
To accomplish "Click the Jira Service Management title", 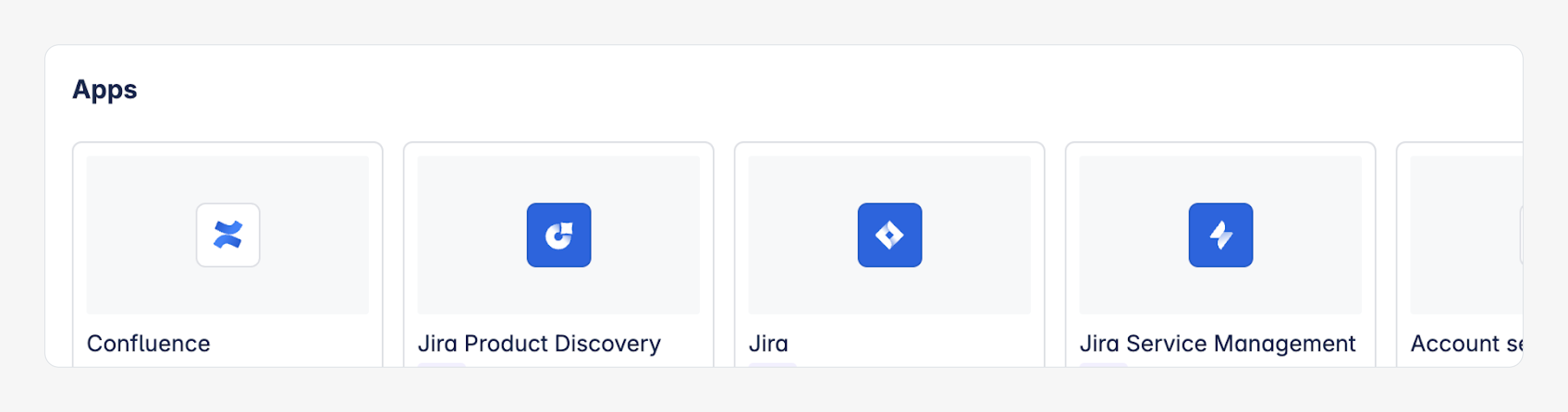I will [1218, 343].
